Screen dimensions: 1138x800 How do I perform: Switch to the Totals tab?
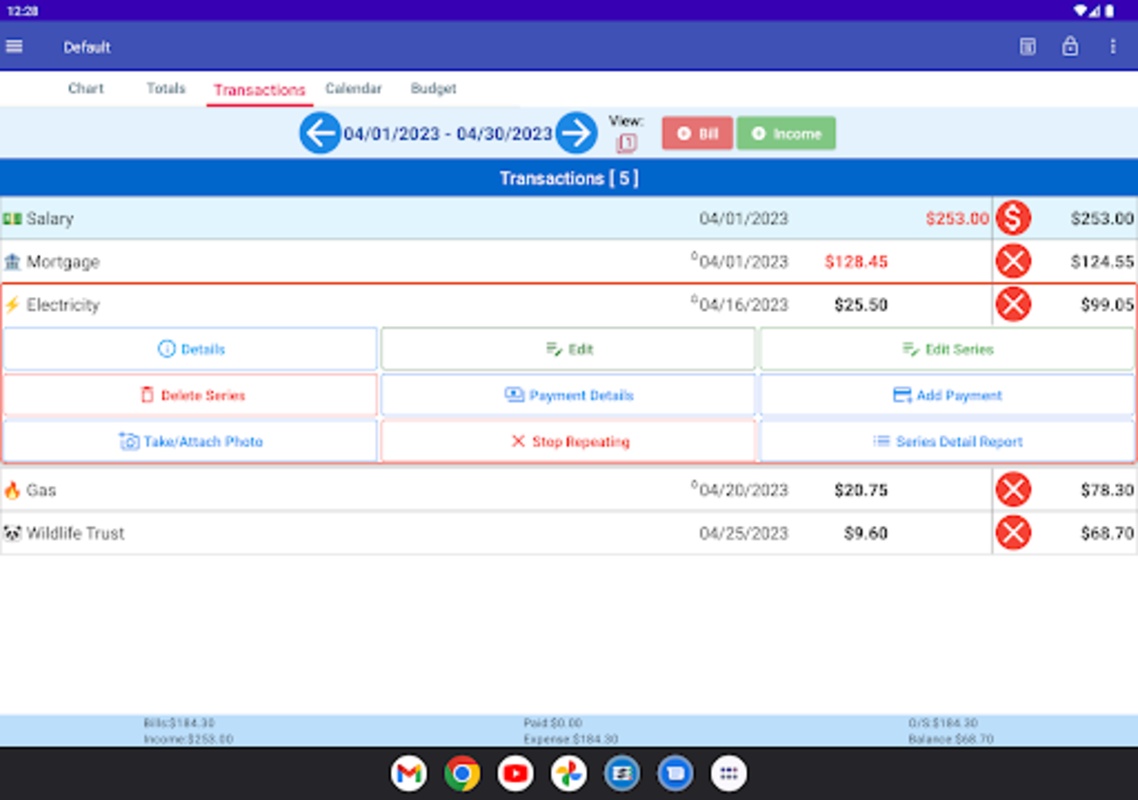point(165,89)
